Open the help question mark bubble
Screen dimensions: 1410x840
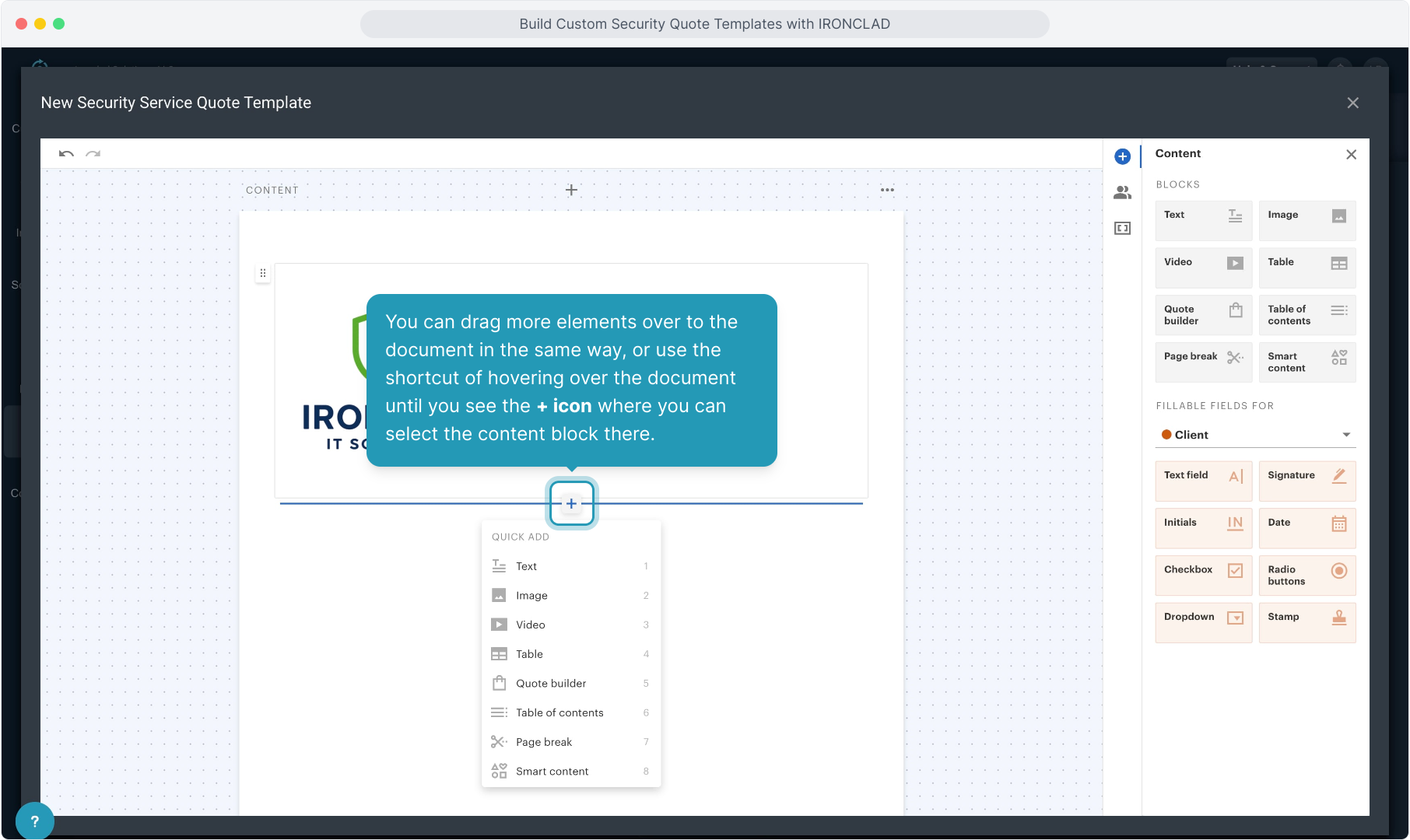pos(34,821)
